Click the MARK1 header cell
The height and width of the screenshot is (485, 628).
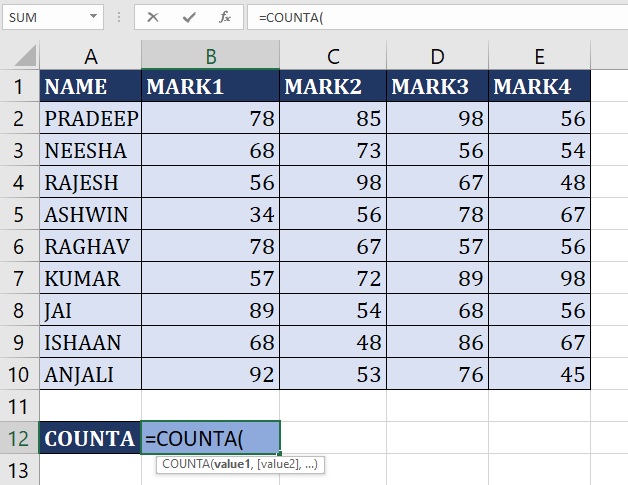click(210, 87)
